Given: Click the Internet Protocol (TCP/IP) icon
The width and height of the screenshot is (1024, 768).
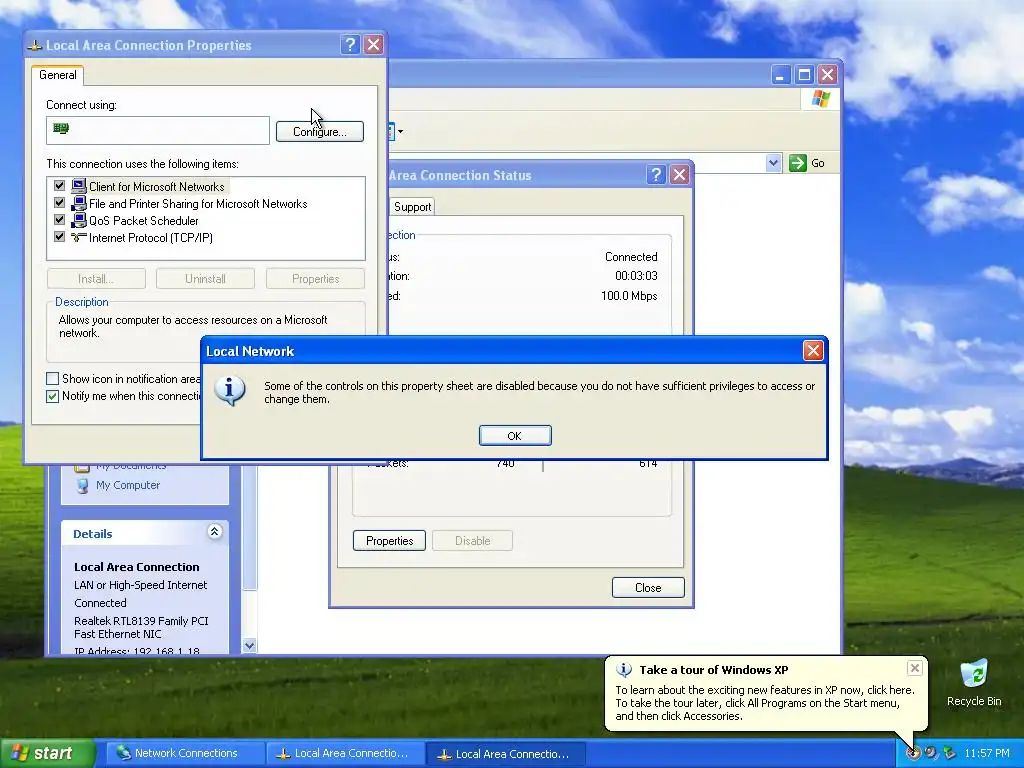Looking at the screenshot, I should [78, 237].
